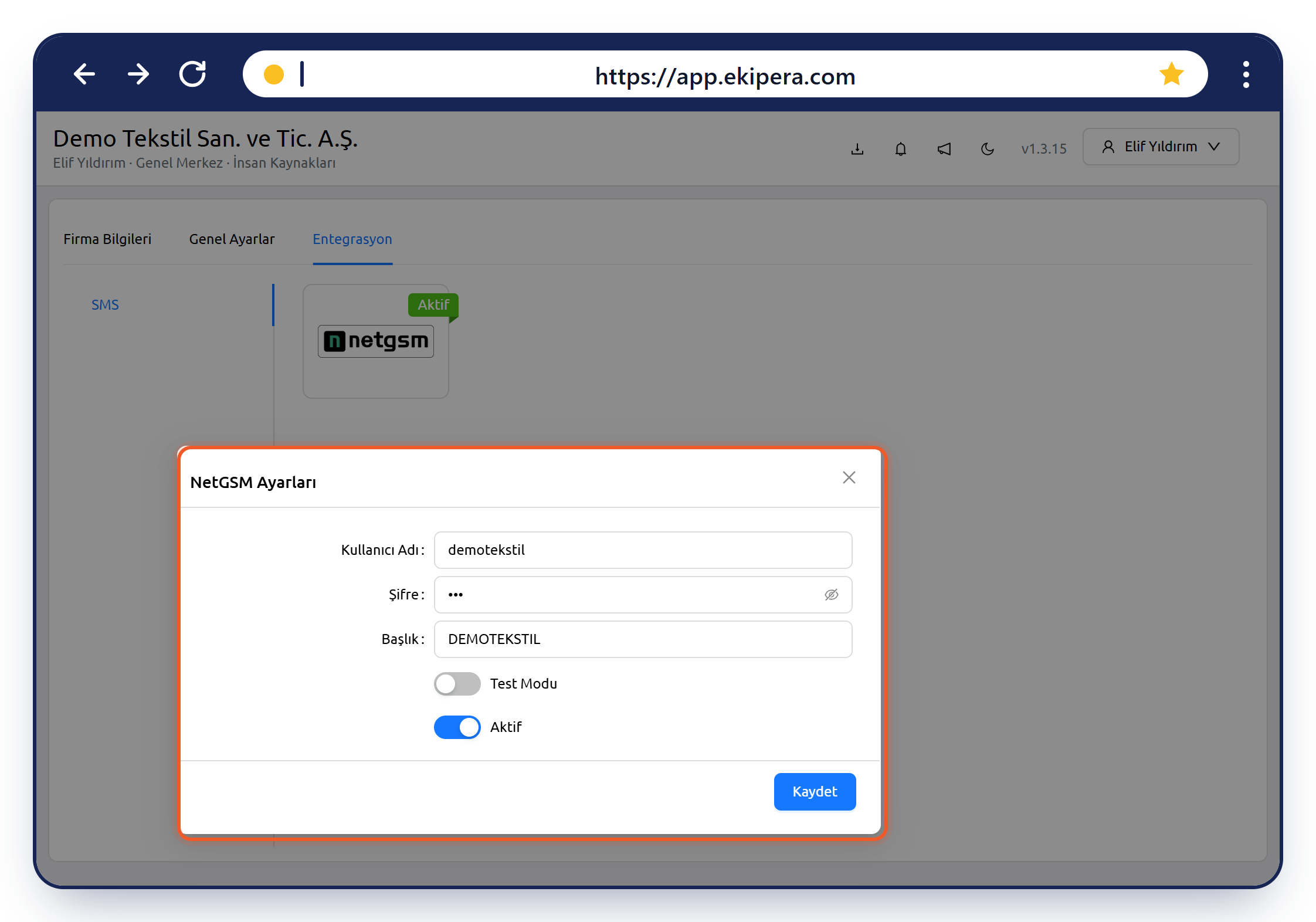The image size is (1316, 922).
Task: Save settings with Kaydet button
Action: (x=815, y=792)
